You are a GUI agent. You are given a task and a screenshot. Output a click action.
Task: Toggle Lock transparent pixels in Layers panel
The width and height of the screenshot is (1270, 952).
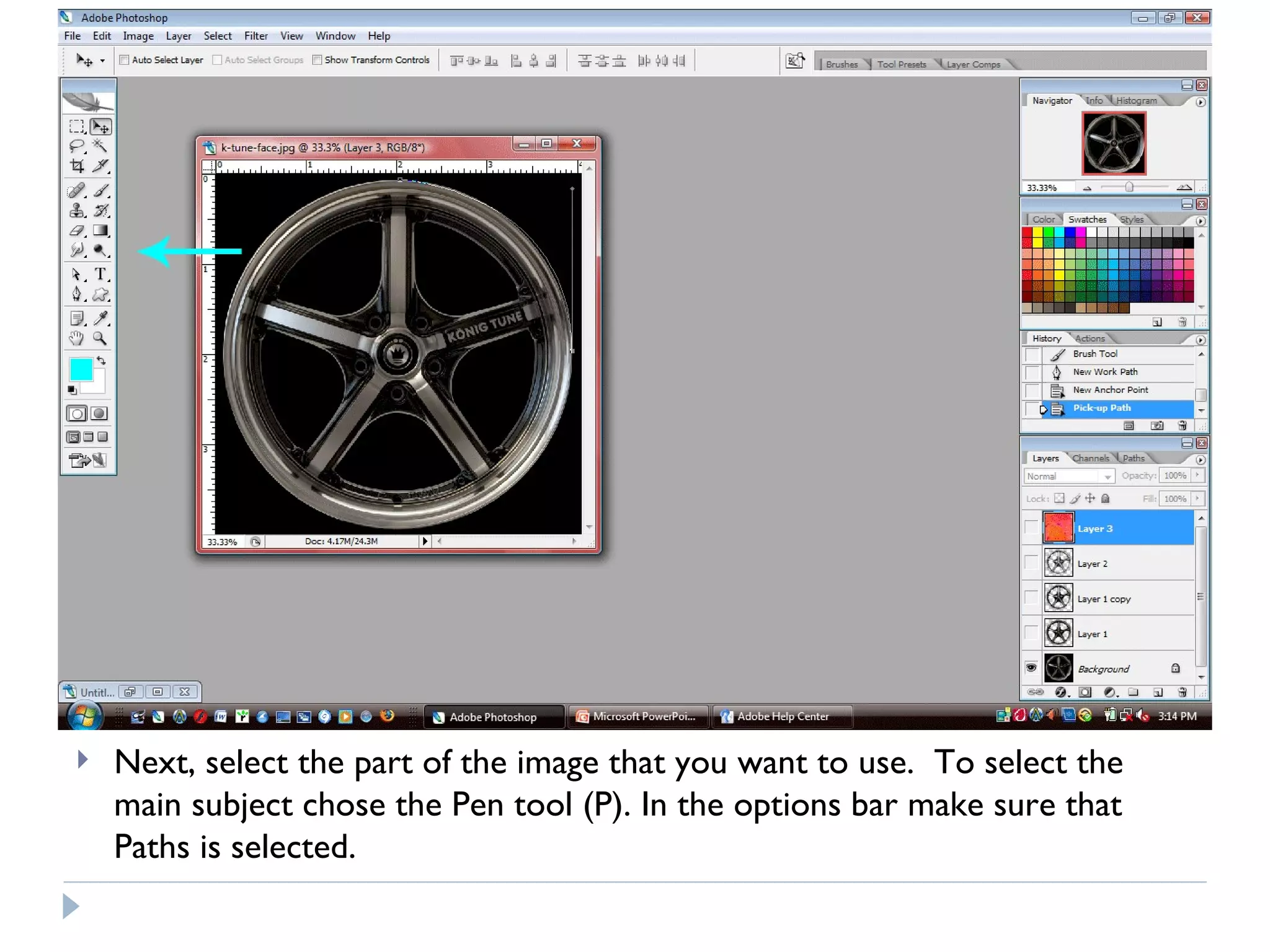coord(1060,498)
